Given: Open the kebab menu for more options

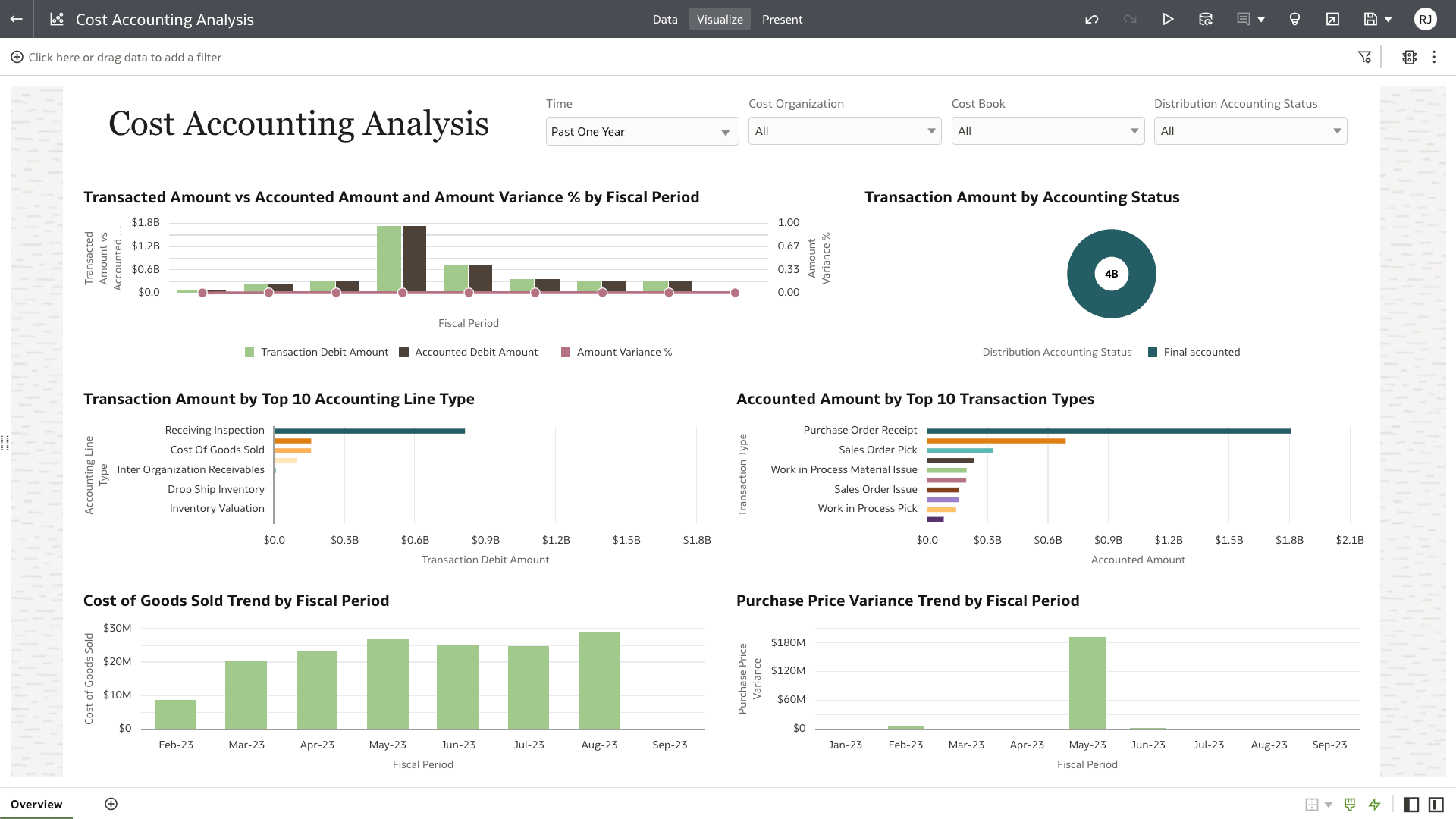Looking at the screenshot, I should 1434,57.
